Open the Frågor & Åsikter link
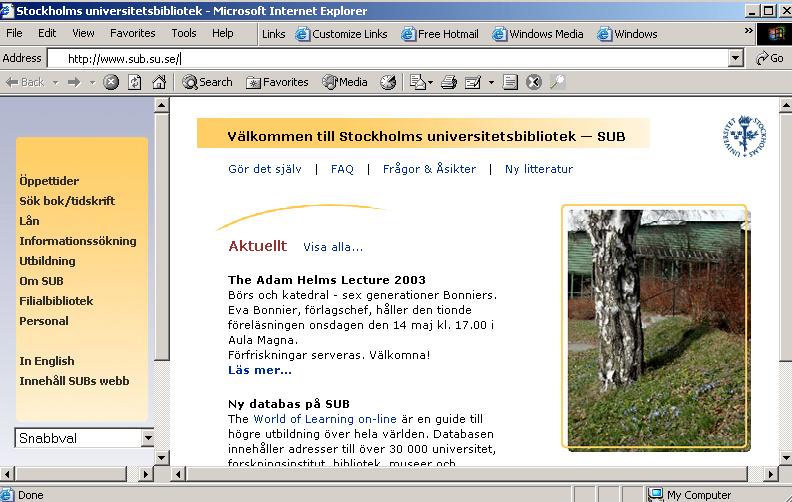Screen dimensions: 792x502 click(429, 169)
